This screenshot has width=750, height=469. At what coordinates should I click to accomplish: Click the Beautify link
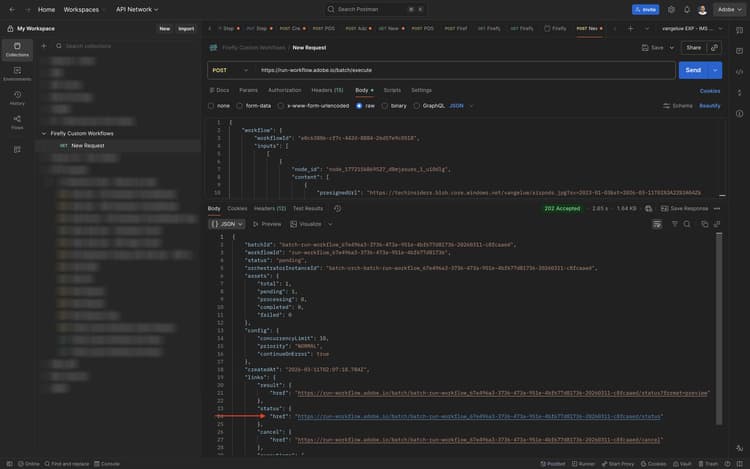coord(709,106)
